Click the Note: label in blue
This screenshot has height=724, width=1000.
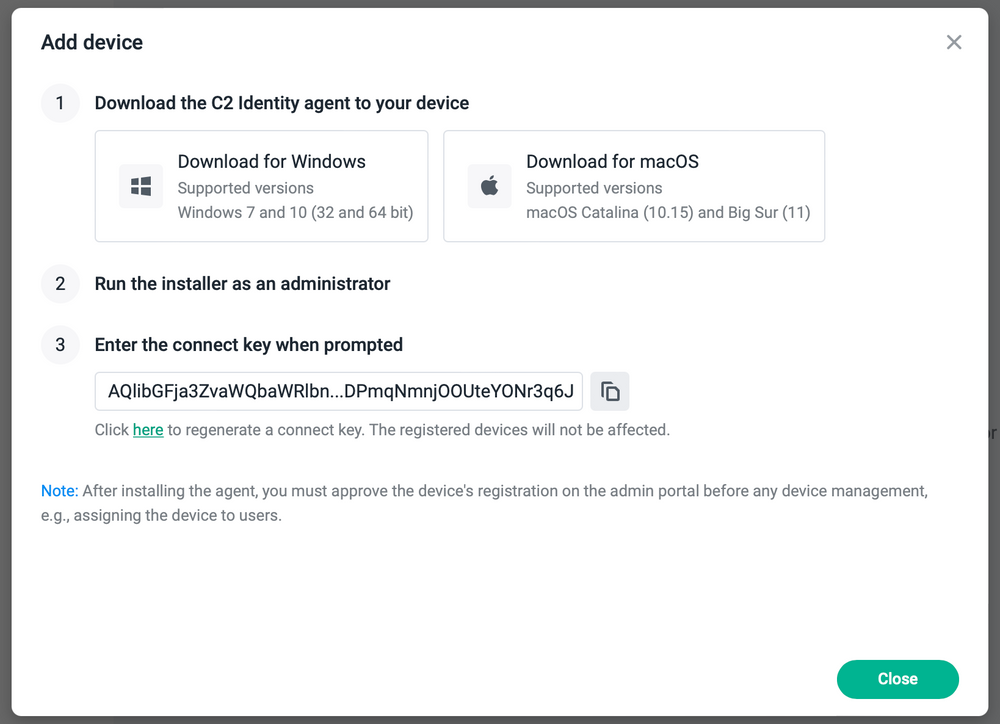(x=59, y=490)
